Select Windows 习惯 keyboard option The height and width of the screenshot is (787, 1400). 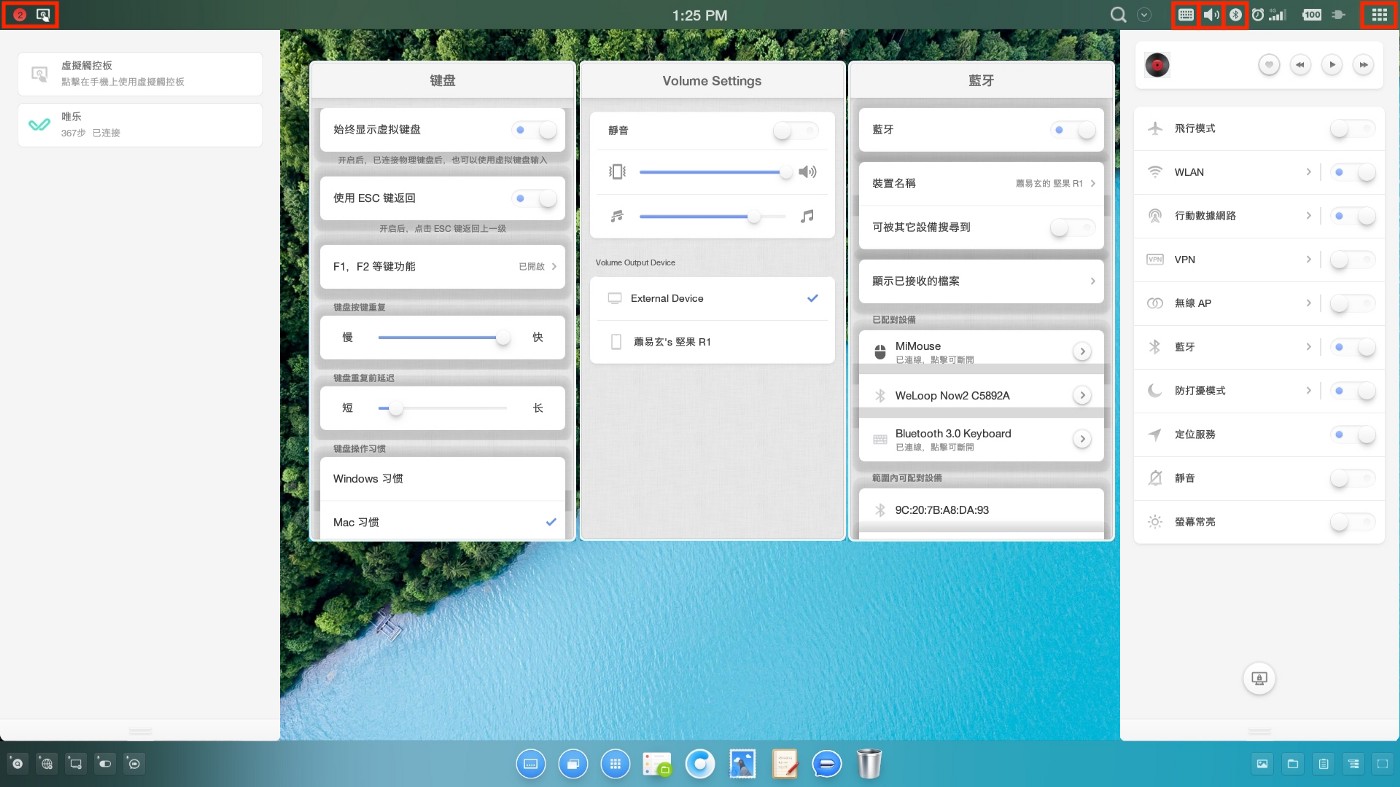click(442, 479)
